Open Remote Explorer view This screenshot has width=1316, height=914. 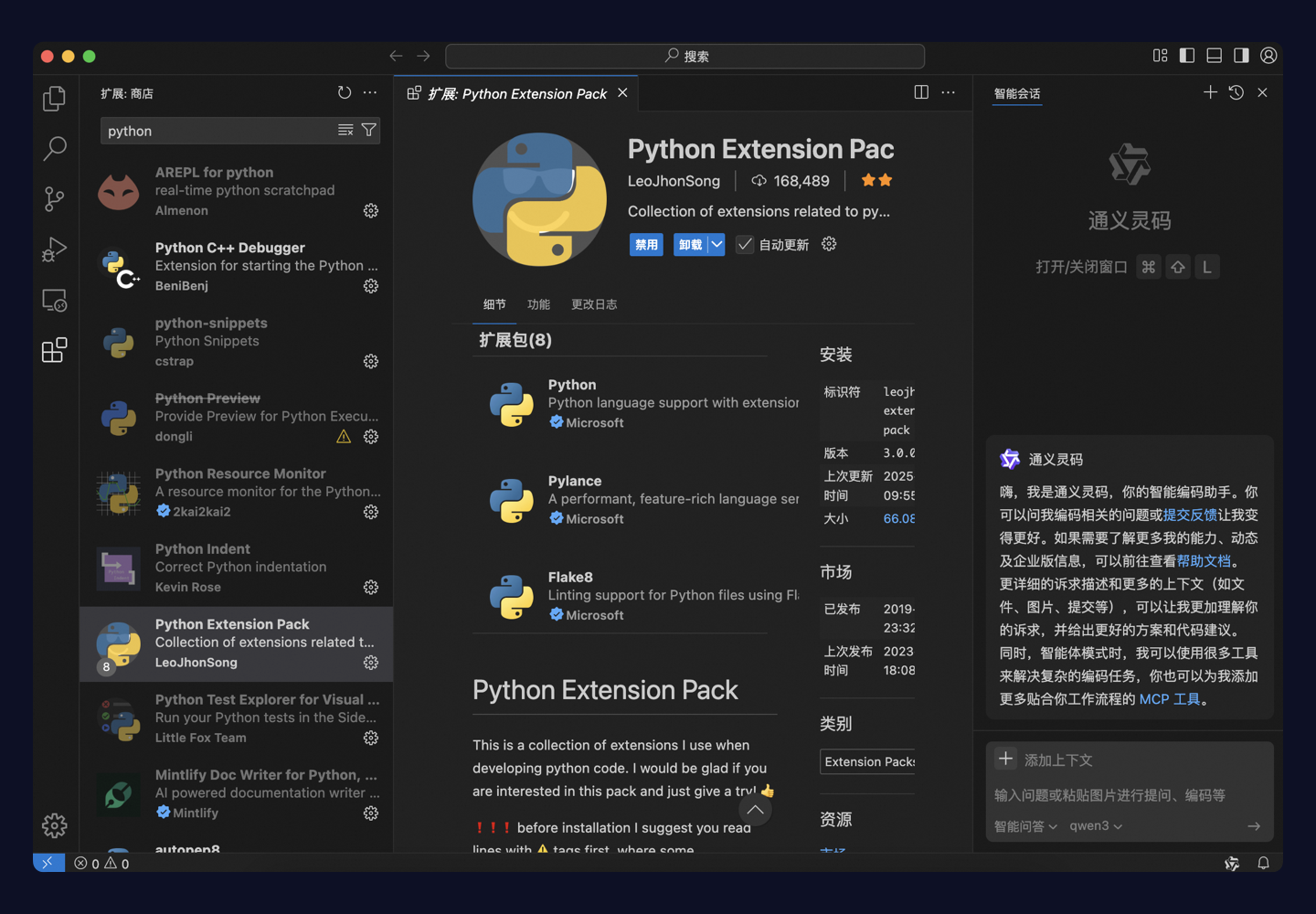[x=54, y=300]
